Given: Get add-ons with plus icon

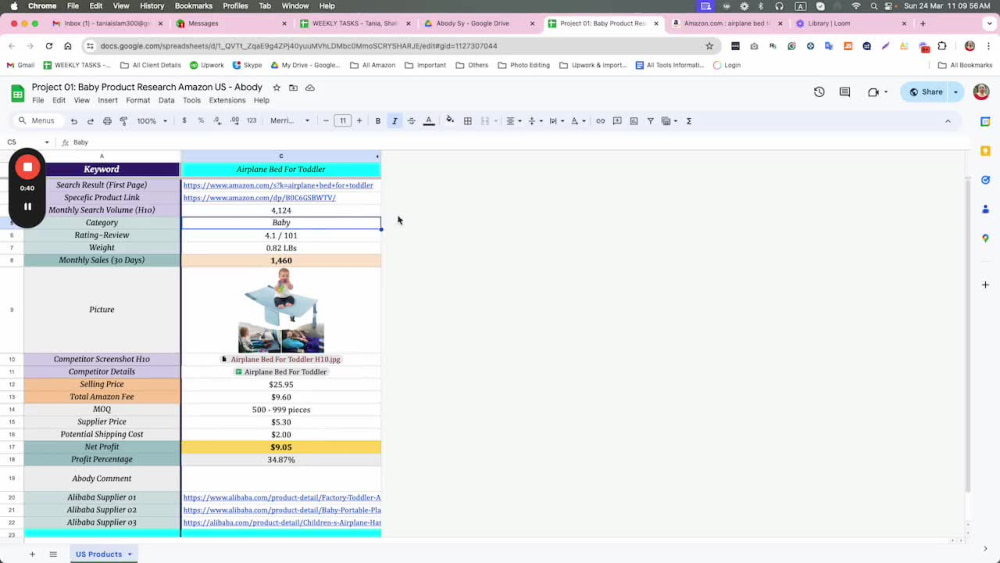Looking at the screenshot, I should (985, 284).
